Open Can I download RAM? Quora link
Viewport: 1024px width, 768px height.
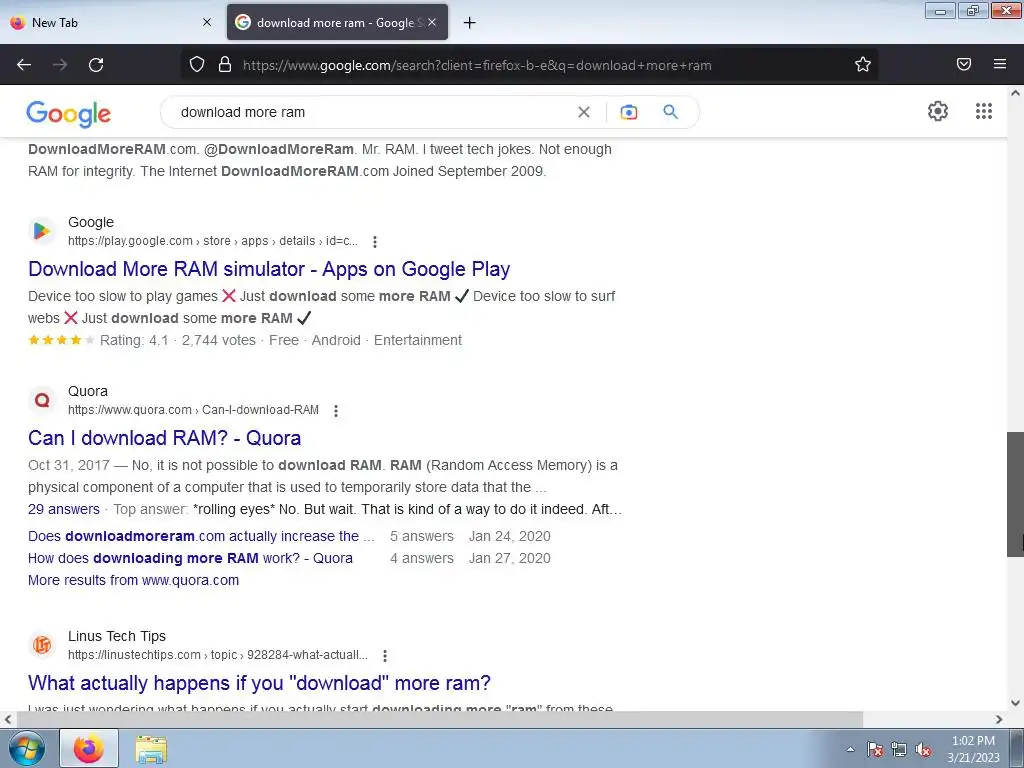165,438
